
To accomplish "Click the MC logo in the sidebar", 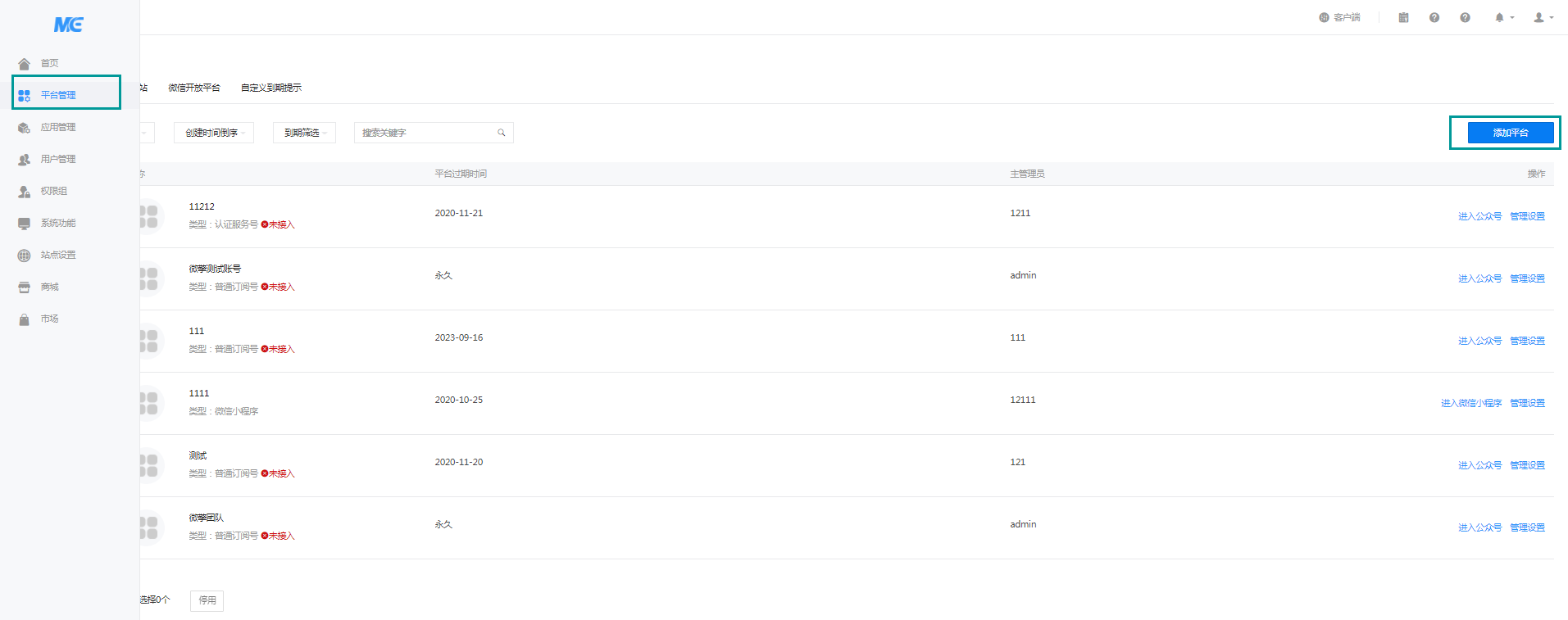I will point(69,25).
